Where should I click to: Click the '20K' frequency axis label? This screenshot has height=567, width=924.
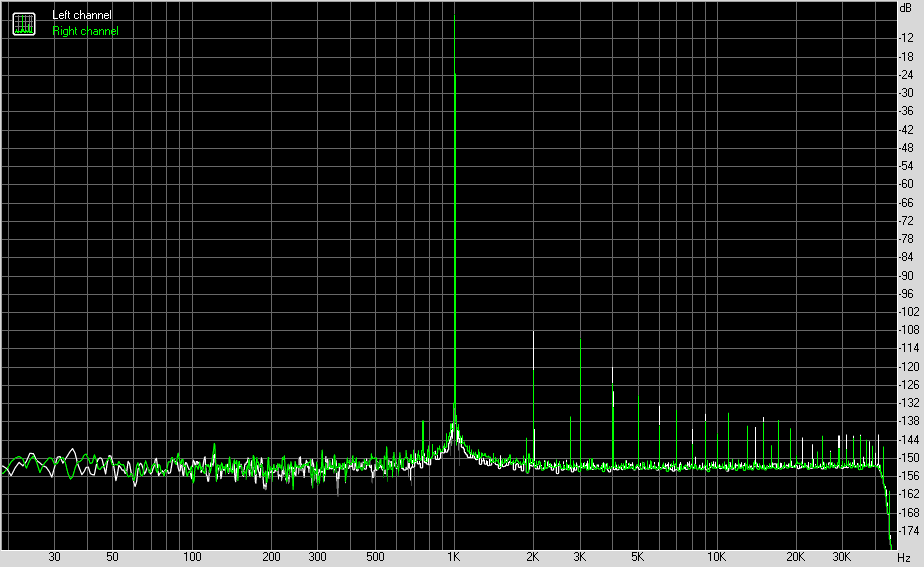(x=796, y=557)
